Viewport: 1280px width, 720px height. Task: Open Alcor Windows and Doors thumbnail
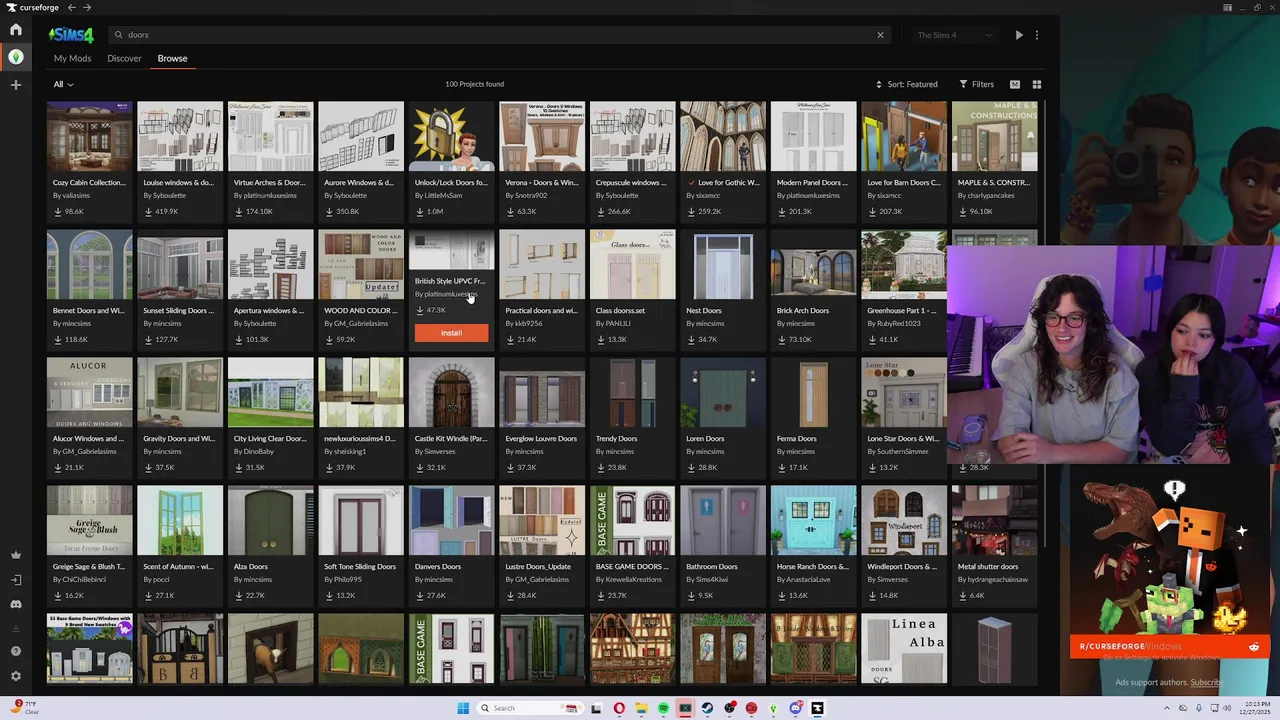[x=89, y=393]
